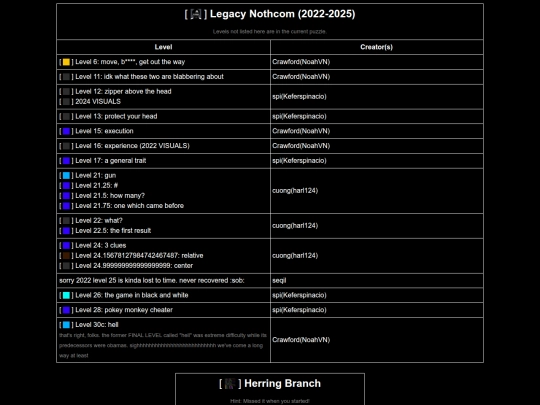Click the gray icon beside Level 24.999 center

click(66, 266)
